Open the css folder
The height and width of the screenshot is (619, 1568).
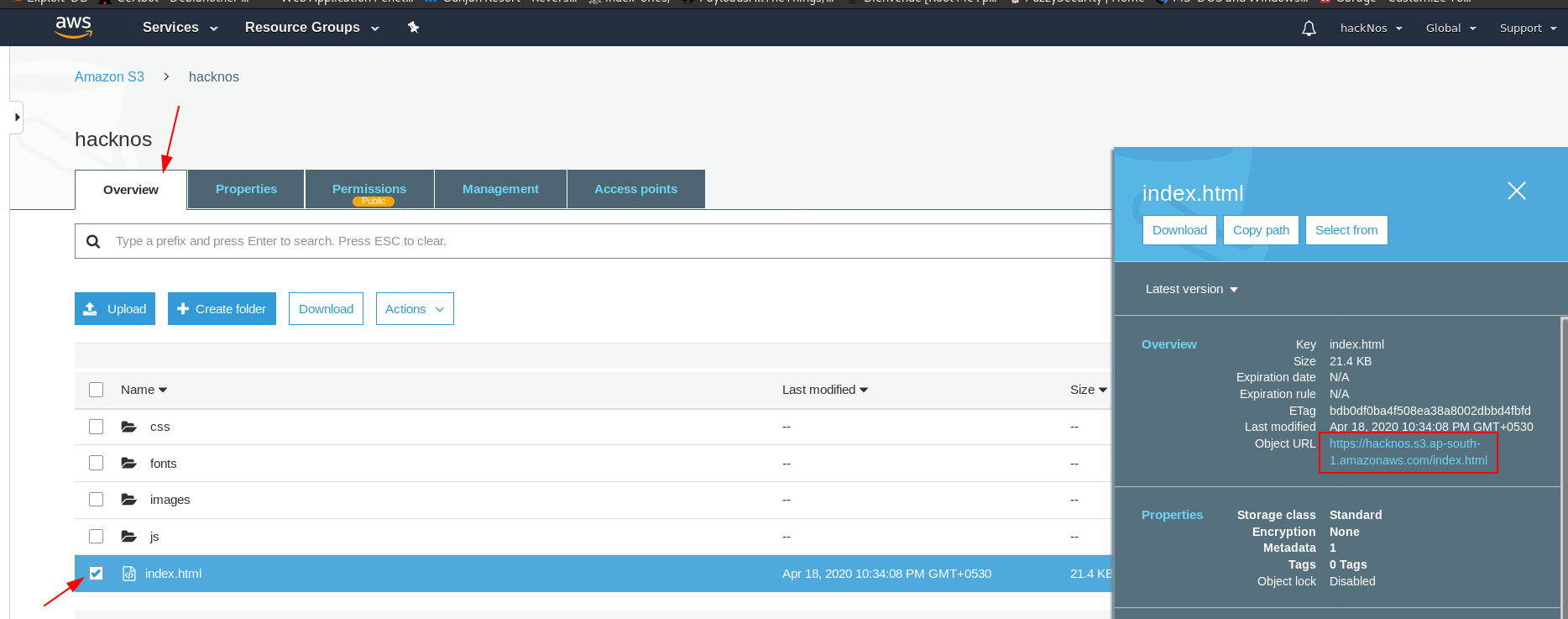[159, 427]
